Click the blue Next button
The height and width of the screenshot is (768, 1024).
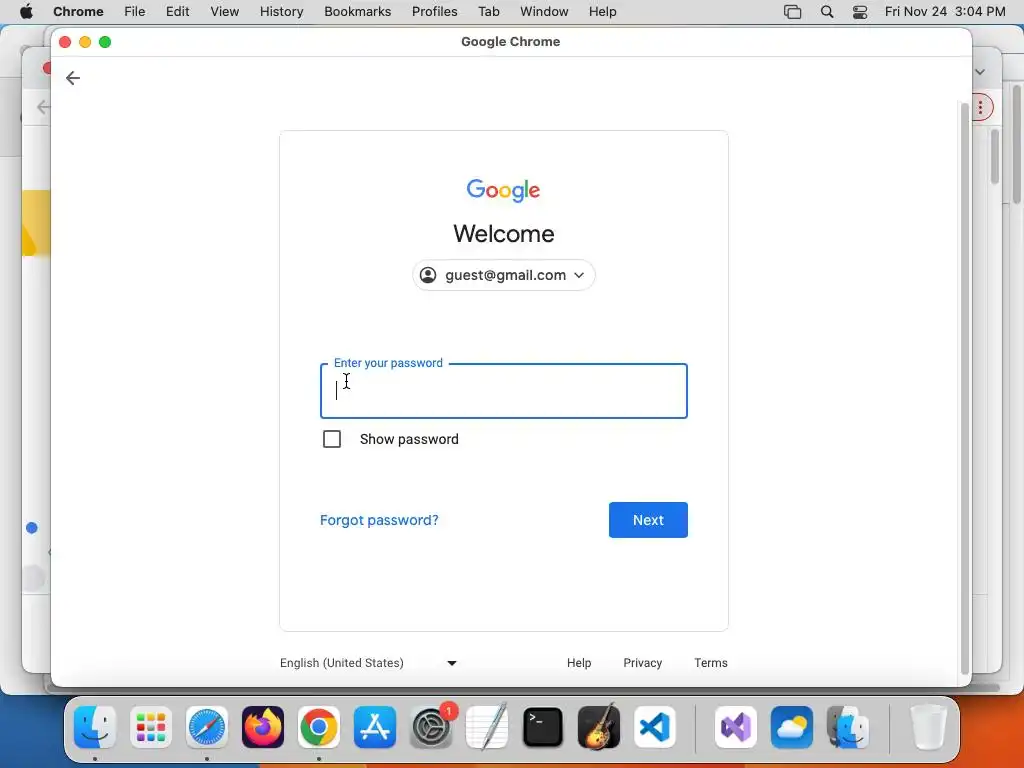click(x=648, y=520)
